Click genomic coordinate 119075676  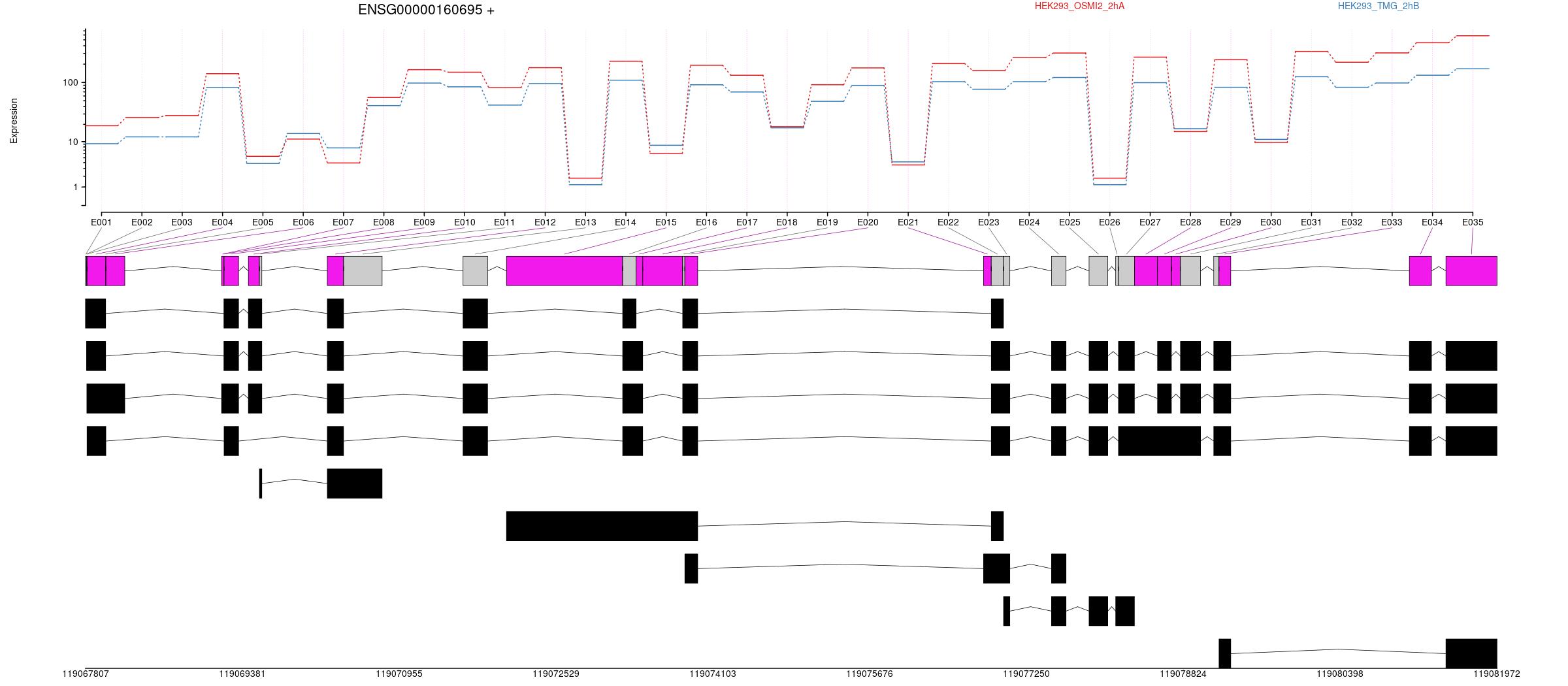(x=870, y=674)
